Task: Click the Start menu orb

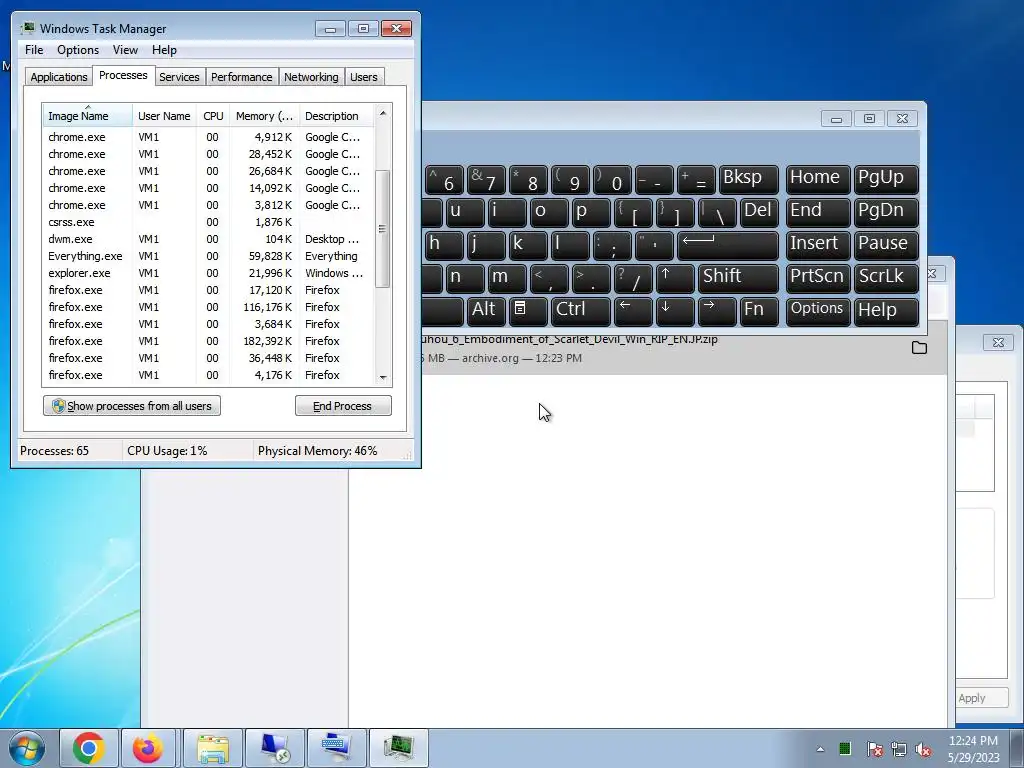Action: tap(27, 748)
